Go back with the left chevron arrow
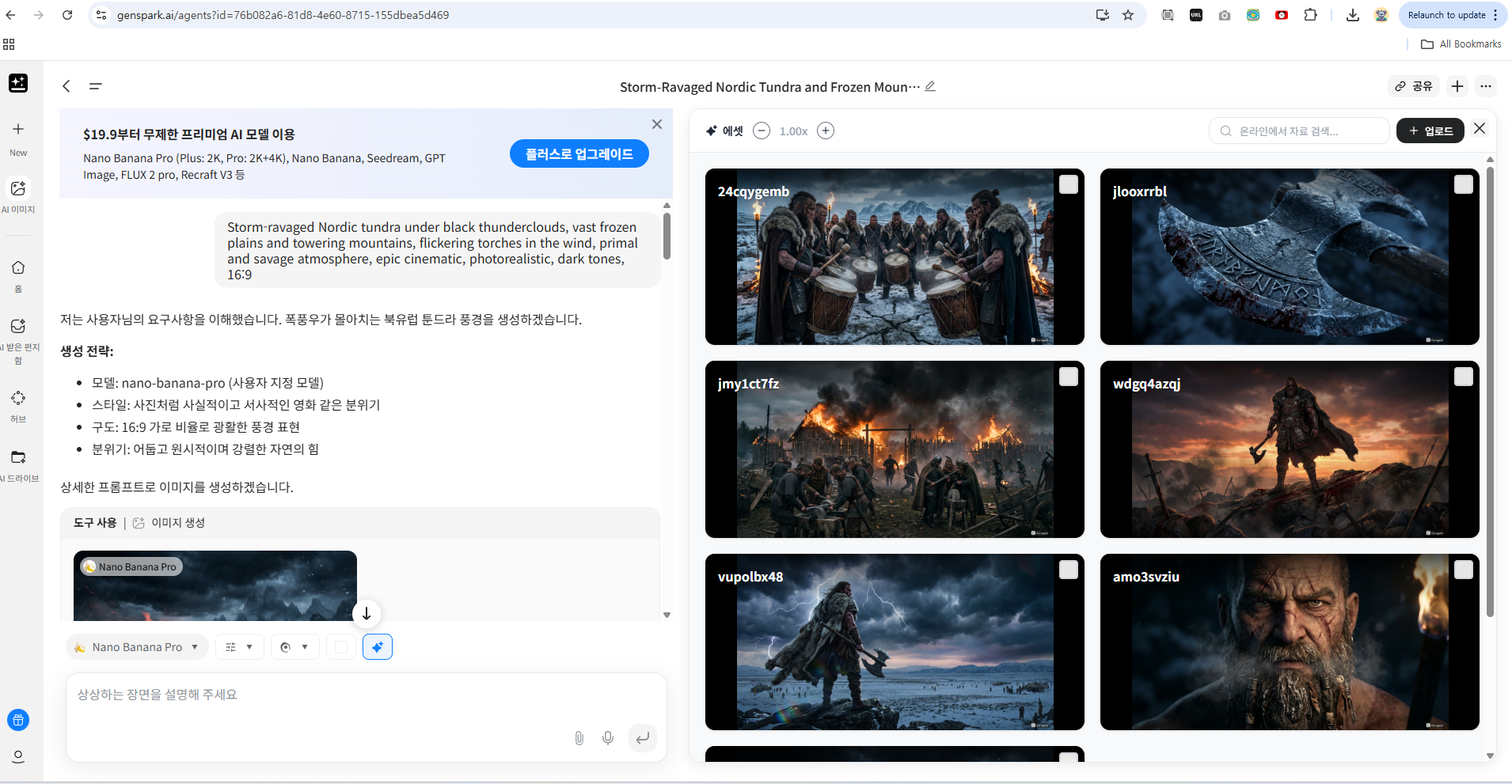The width and height of the screenshot is (1512, 784). click(66, 86)
